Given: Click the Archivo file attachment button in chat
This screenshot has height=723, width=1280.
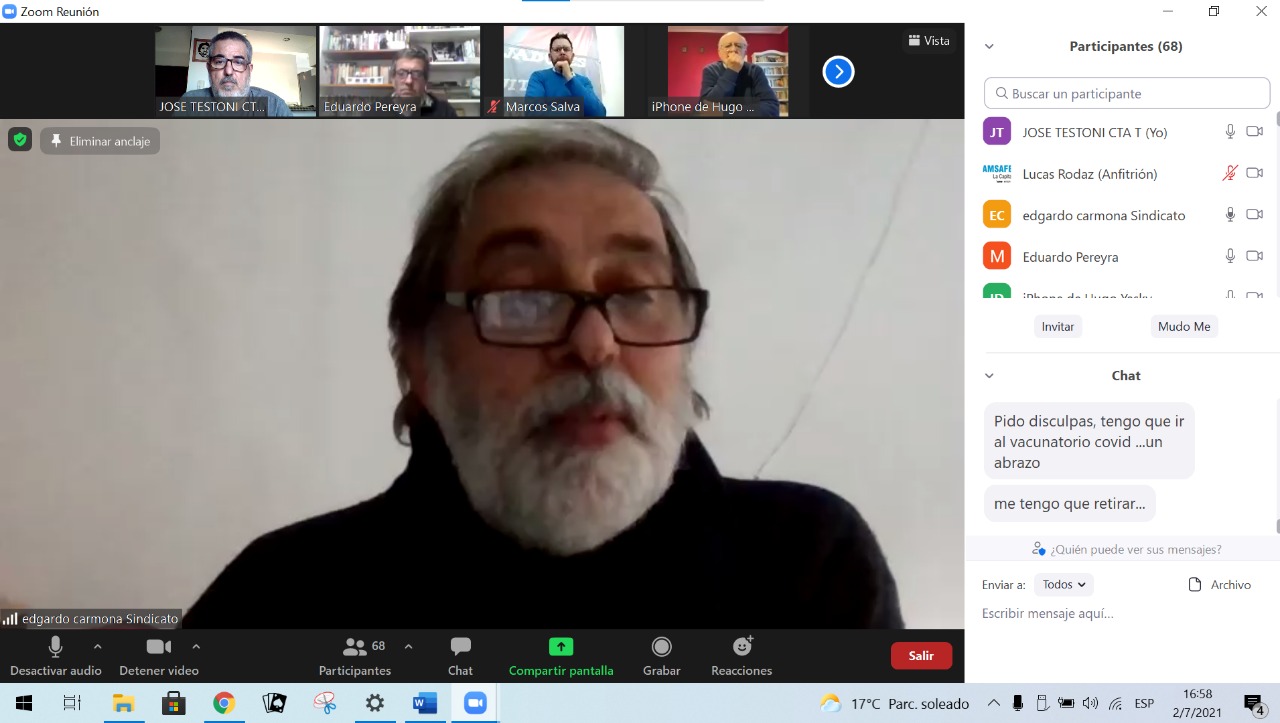Looking at the screenshot, I should coord(1219,585).
